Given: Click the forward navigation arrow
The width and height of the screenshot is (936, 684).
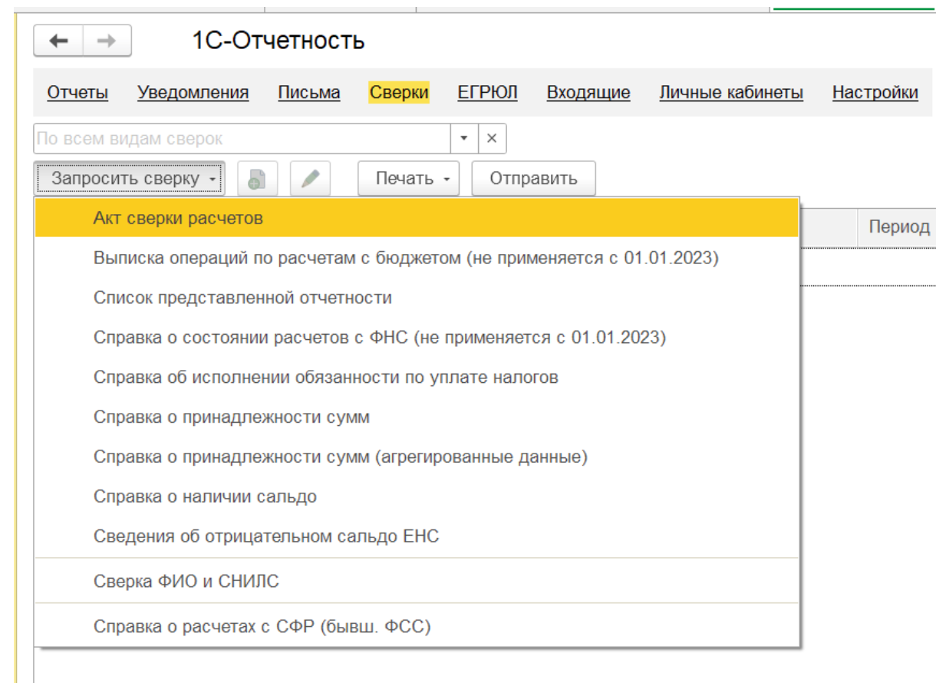Looking at the screenshot, I should 106,41.
